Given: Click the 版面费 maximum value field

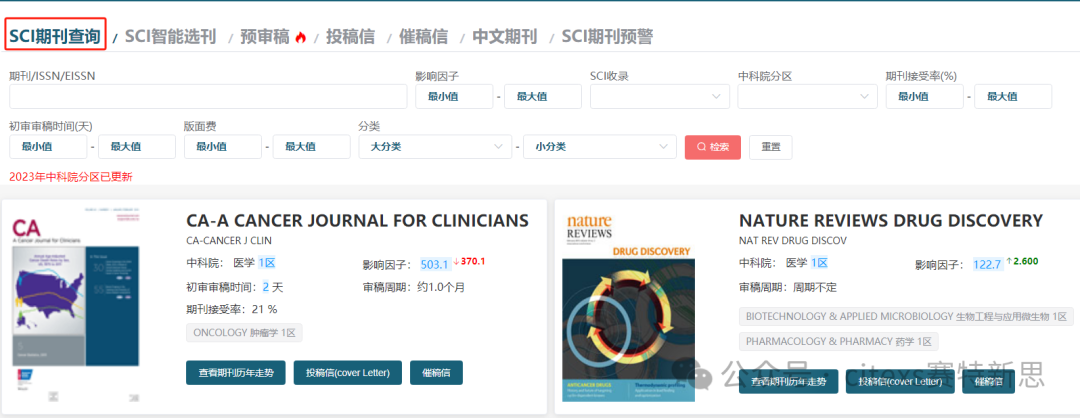Looking at the screenshot, I should coord(311,147).
